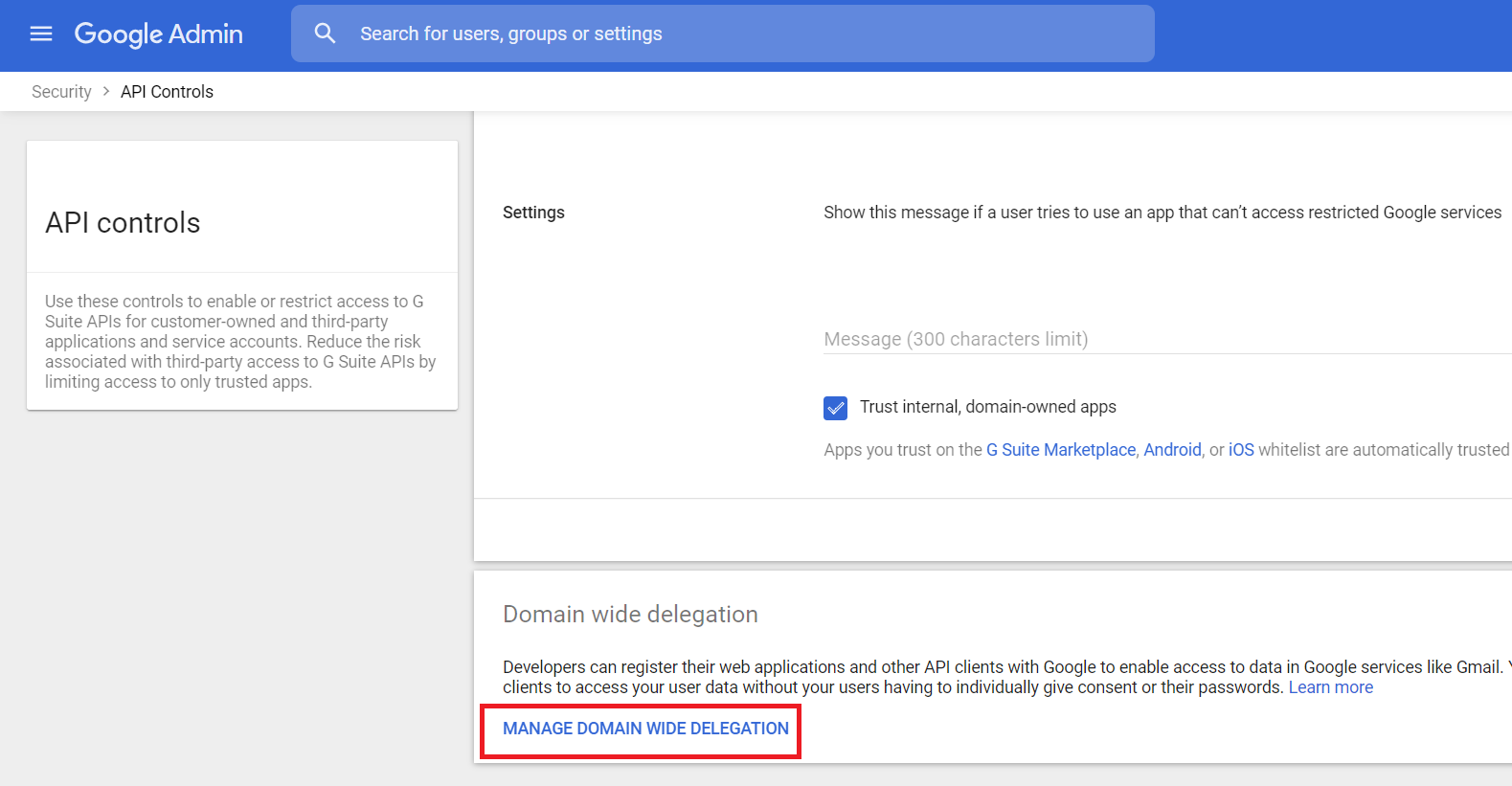Open the hamburger main menu

41,34
